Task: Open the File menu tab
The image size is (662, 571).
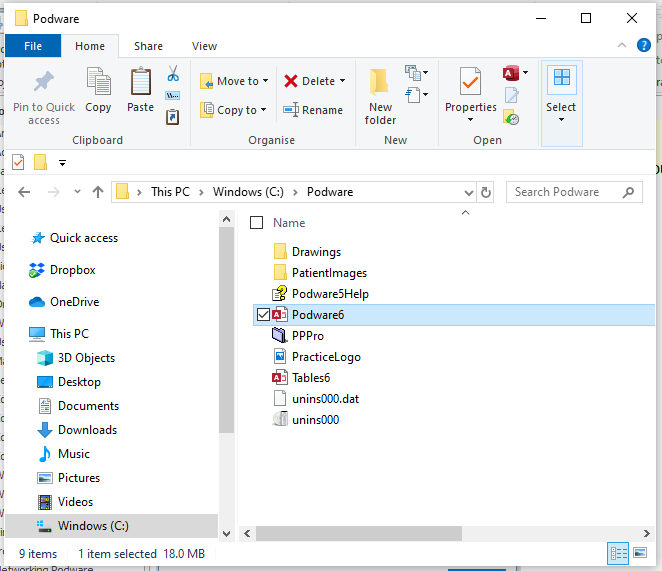Action: [x=33, y=46]
